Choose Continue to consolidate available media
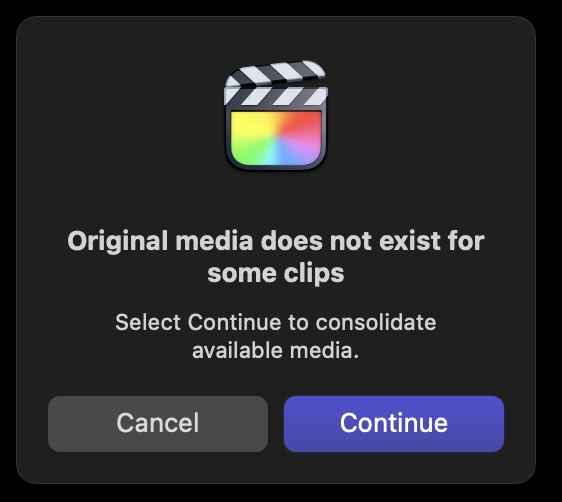The height and width of the screenshot is (502, 562). 394,424
